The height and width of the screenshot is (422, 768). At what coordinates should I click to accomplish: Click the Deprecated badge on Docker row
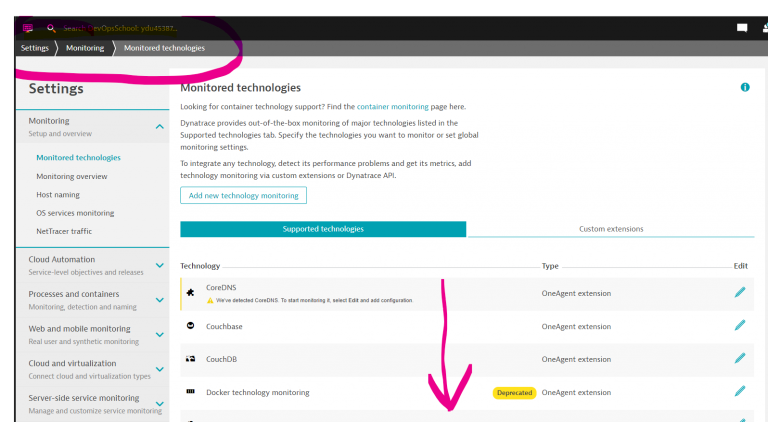pos(514,393)
